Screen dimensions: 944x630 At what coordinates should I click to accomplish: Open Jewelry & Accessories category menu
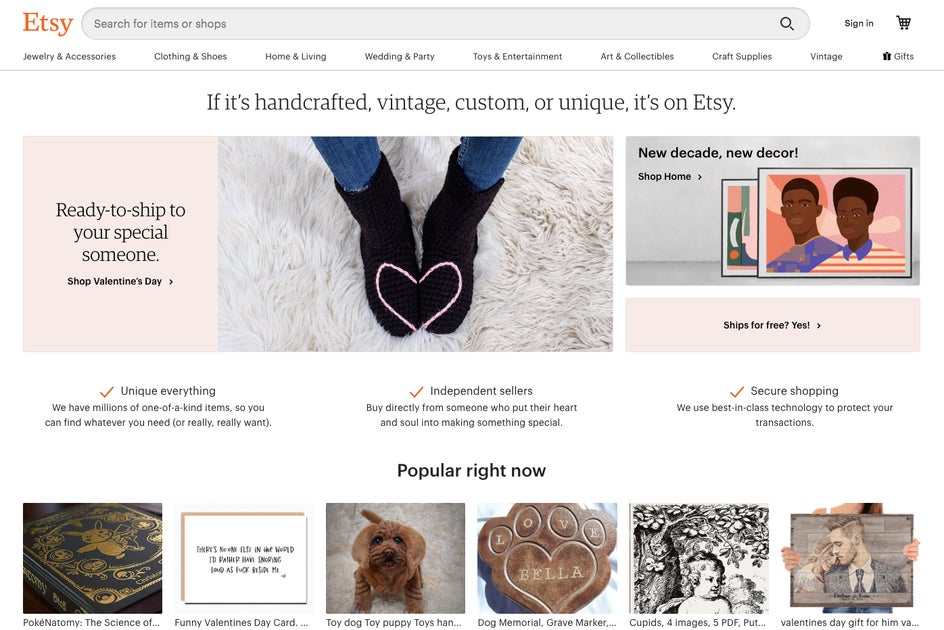tap(70, 57)
